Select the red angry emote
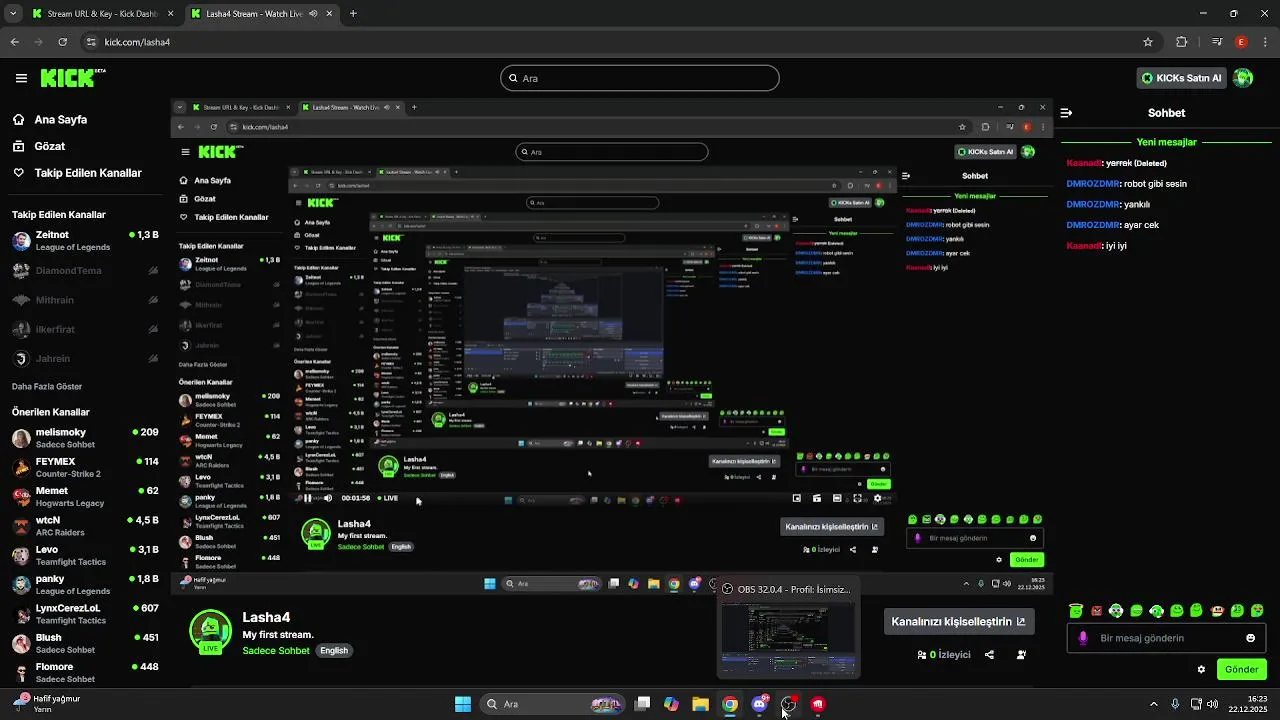This screenshot has height=720, width=1280. pyautogui.click(x=1096, y=611)
